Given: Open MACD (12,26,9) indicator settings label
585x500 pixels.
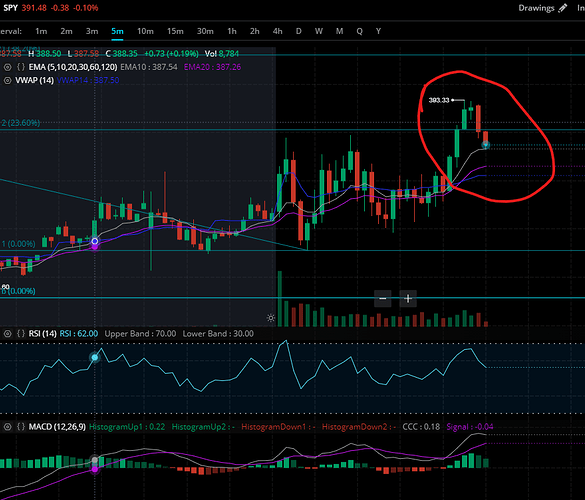Looking at the screenshot, I should tap(57, 426).
